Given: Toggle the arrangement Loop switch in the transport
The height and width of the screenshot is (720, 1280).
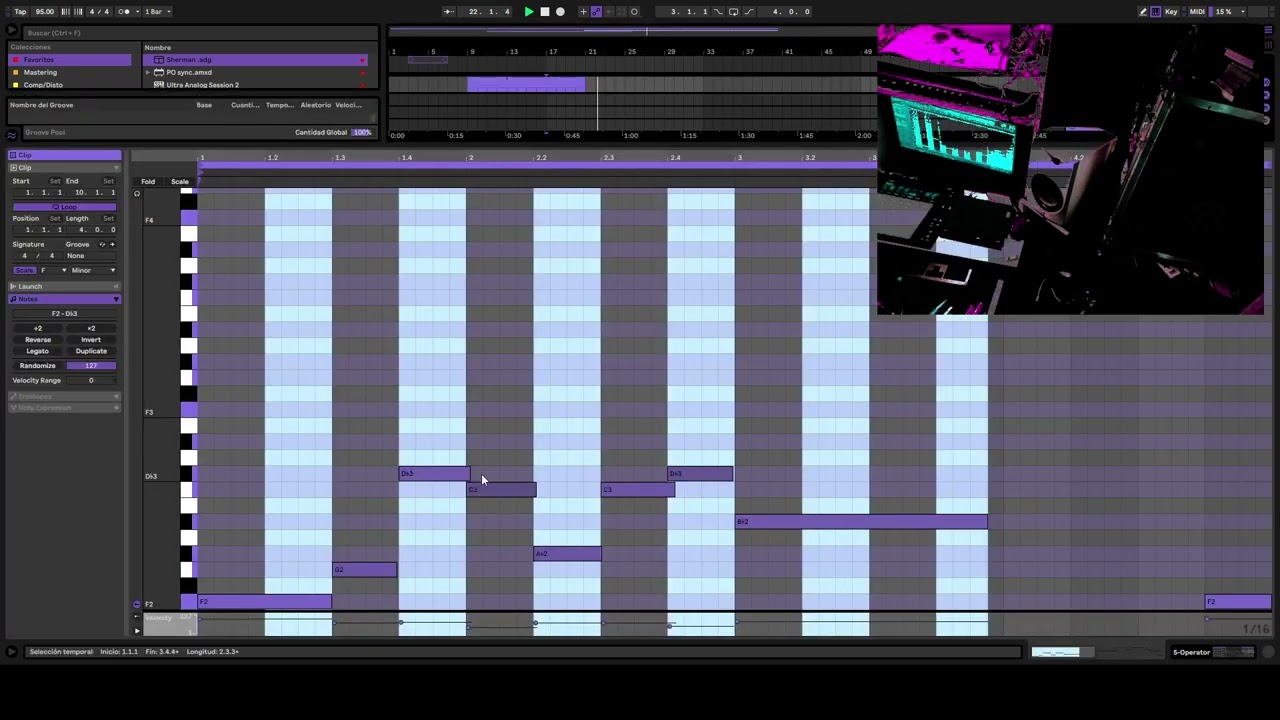Looking at the screenshot, I should pos(733,12).
